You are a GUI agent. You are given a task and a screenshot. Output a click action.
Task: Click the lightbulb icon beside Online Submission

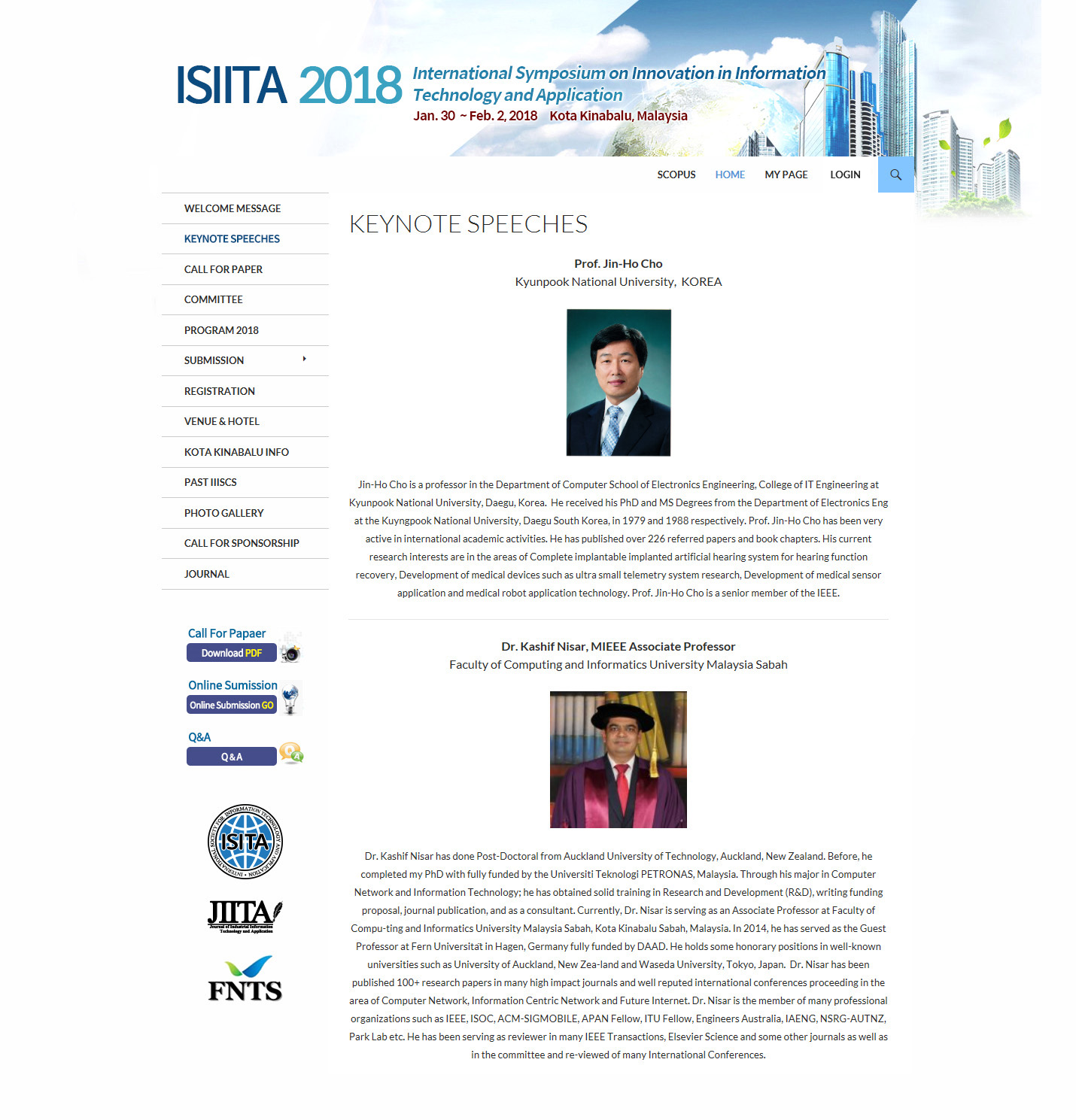coord(290,699)
